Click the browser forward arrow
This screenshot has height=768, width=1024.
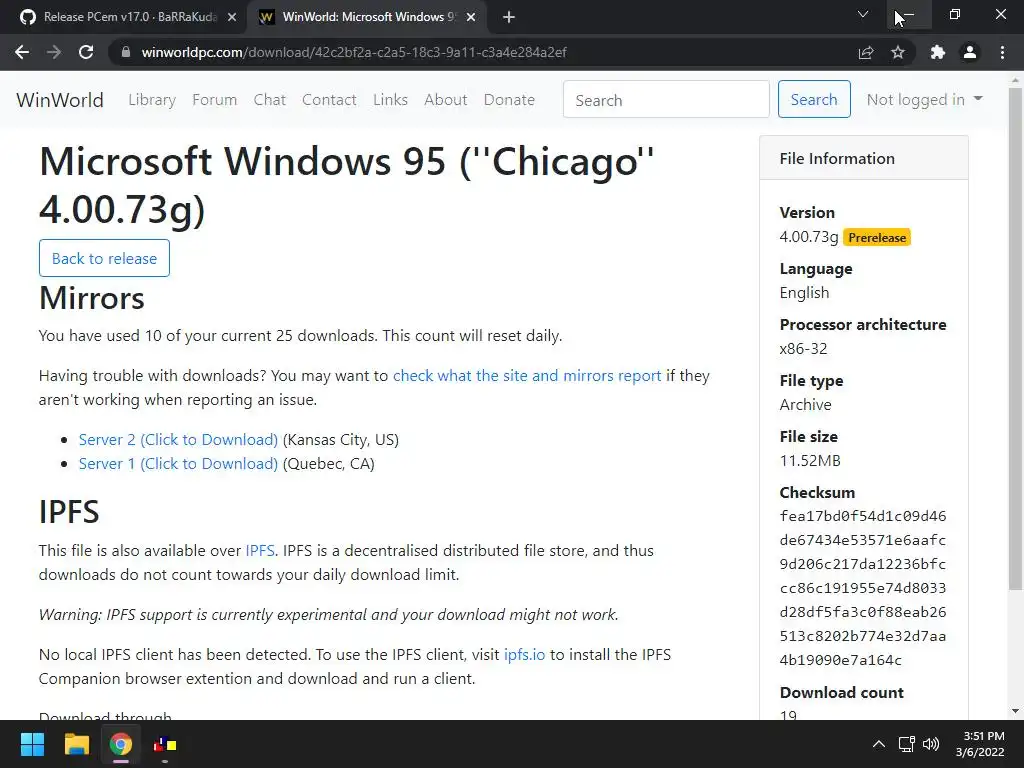(x=54, y=52)
